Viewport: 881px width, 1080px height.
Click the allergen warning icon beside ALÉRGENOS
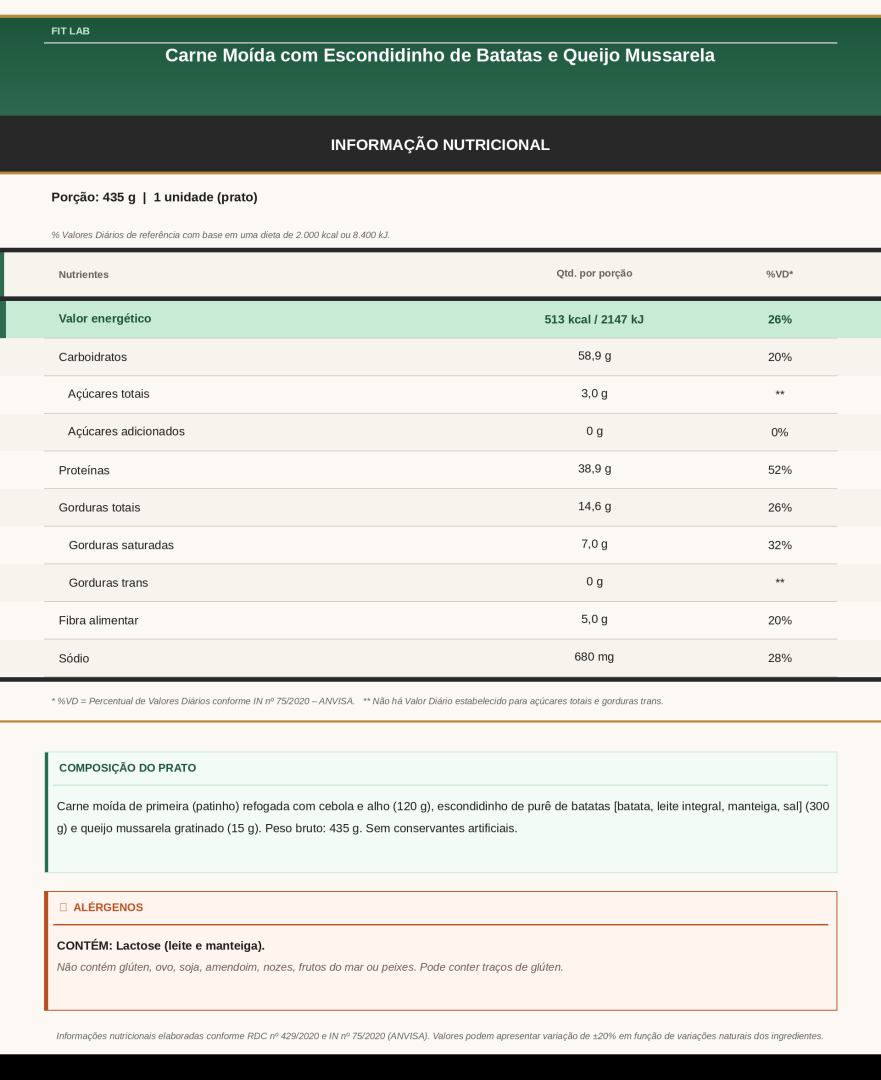coord(63,907)
